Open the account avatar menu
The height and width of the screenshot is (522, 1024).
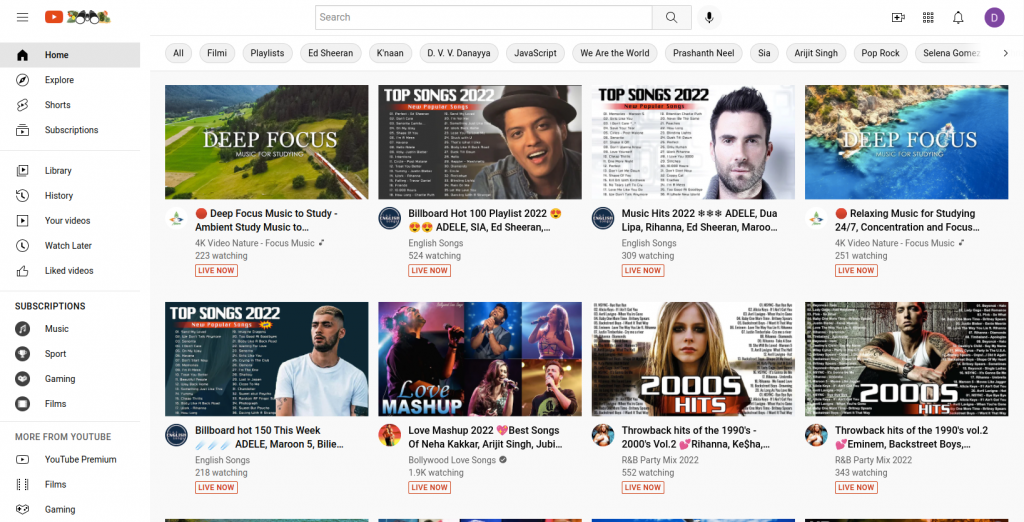994,17
